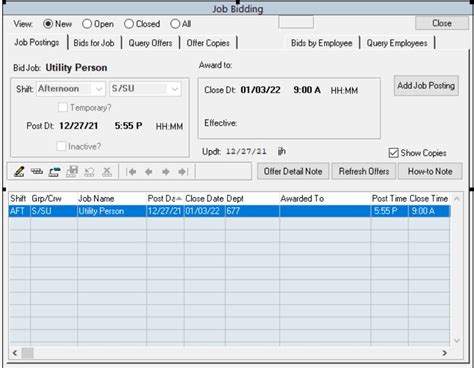Click the Refresh Offers button
This screenshot has height=368, width=474.
click(x=364, y=171)
